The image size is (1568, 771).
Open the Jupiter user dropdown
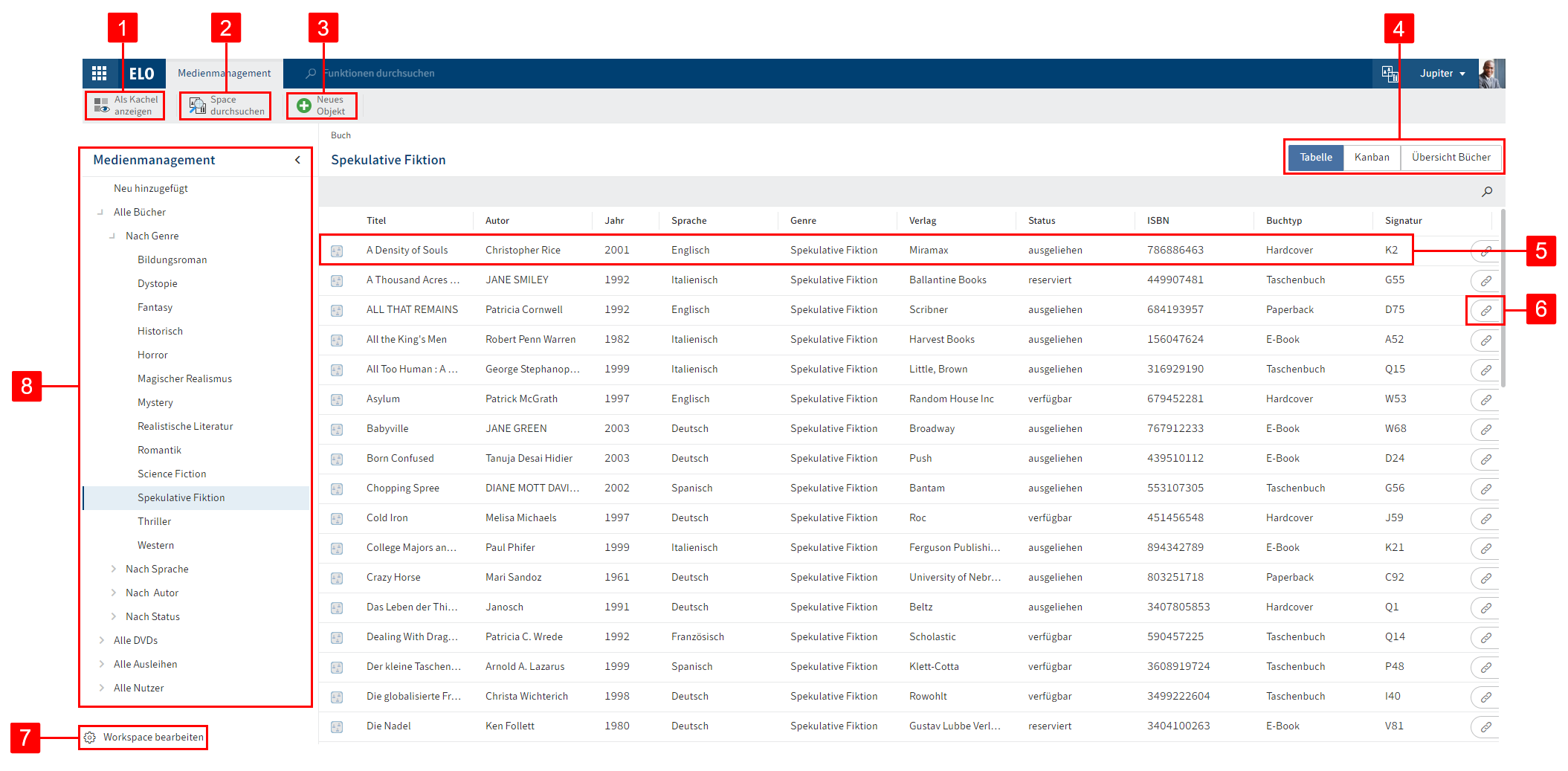1441,73
